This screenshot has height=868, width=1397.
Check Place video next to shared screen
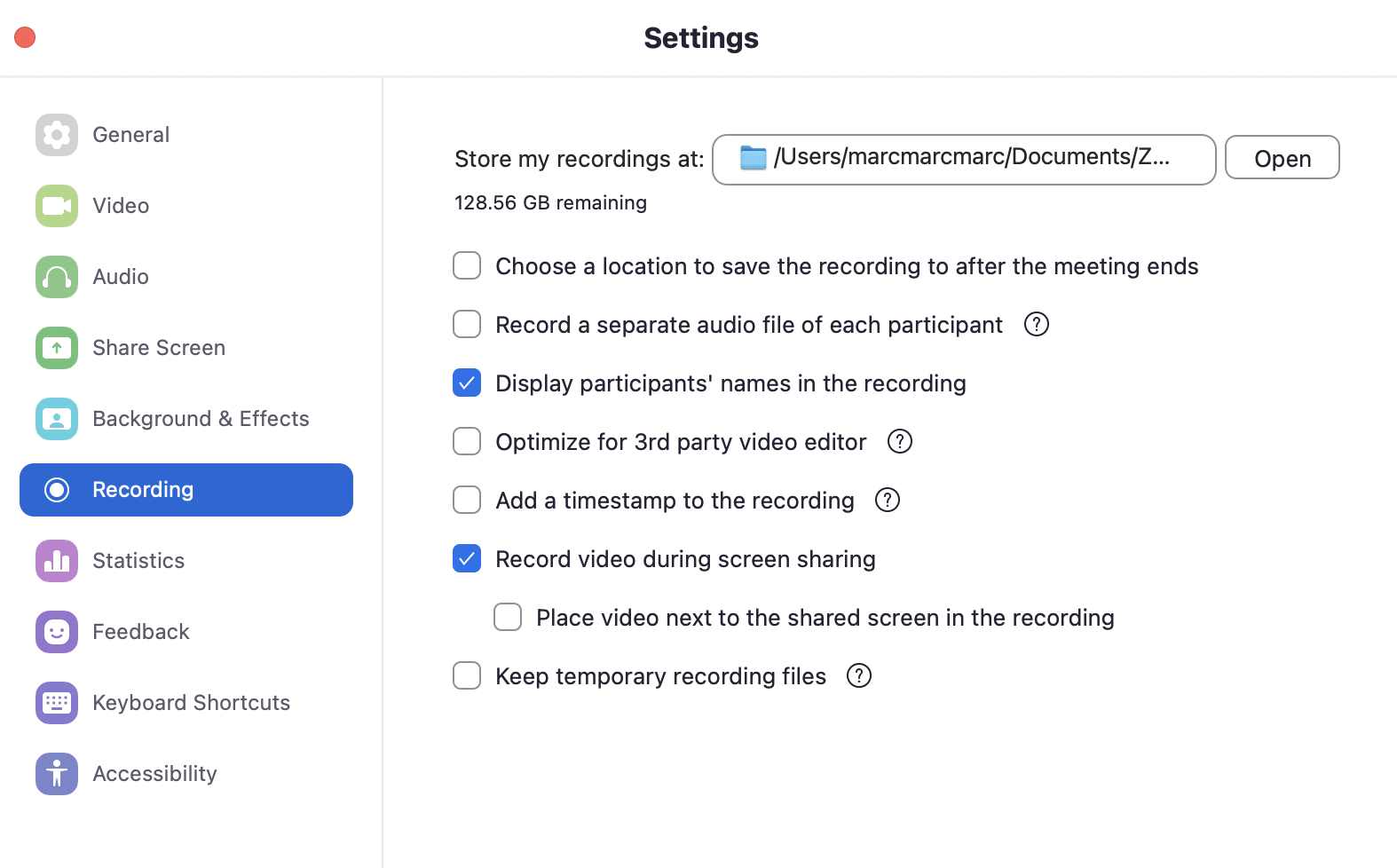coord(508,618)
